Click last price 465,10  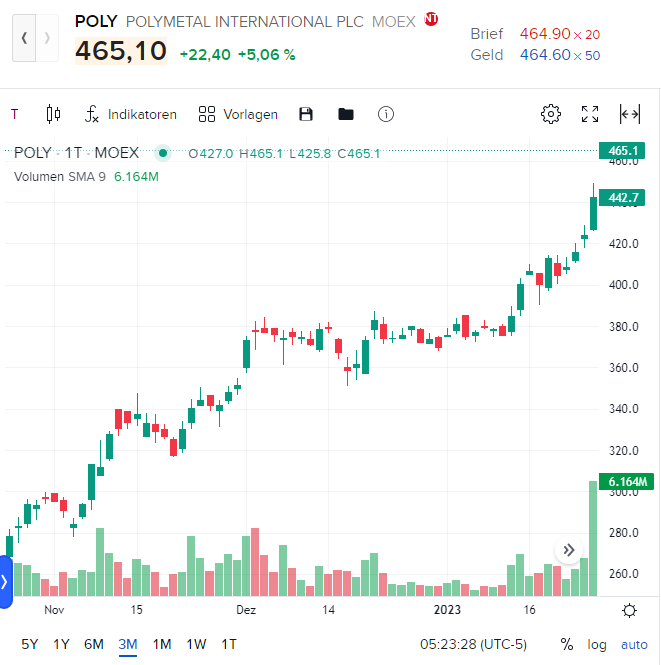click(121, 51)
